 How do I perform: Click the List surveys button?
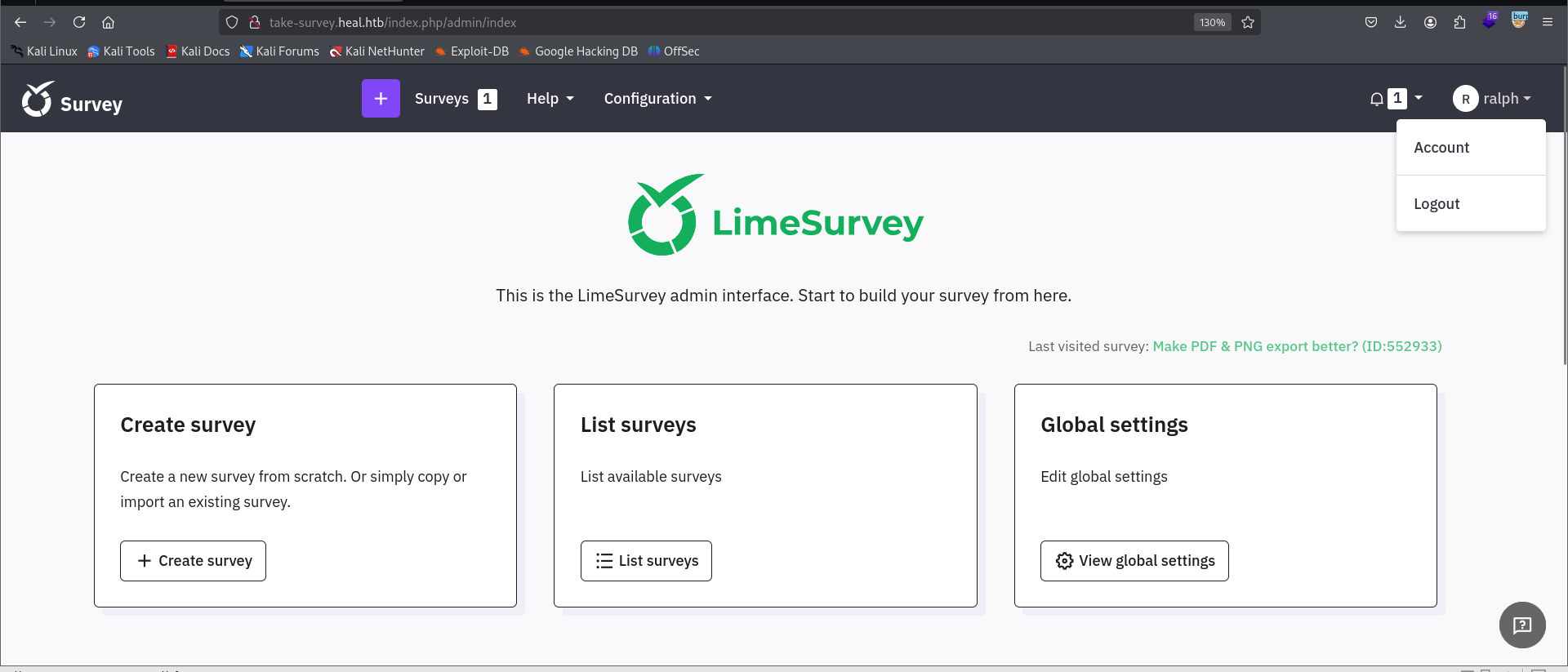coord(646,561)
